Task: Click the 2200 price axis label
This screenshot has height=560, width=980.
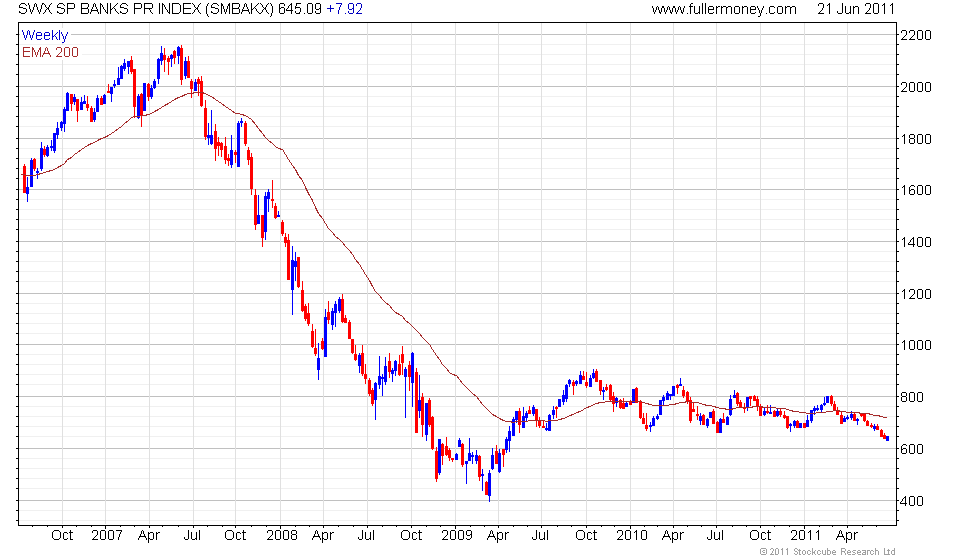Action: (x=916, y=36)
